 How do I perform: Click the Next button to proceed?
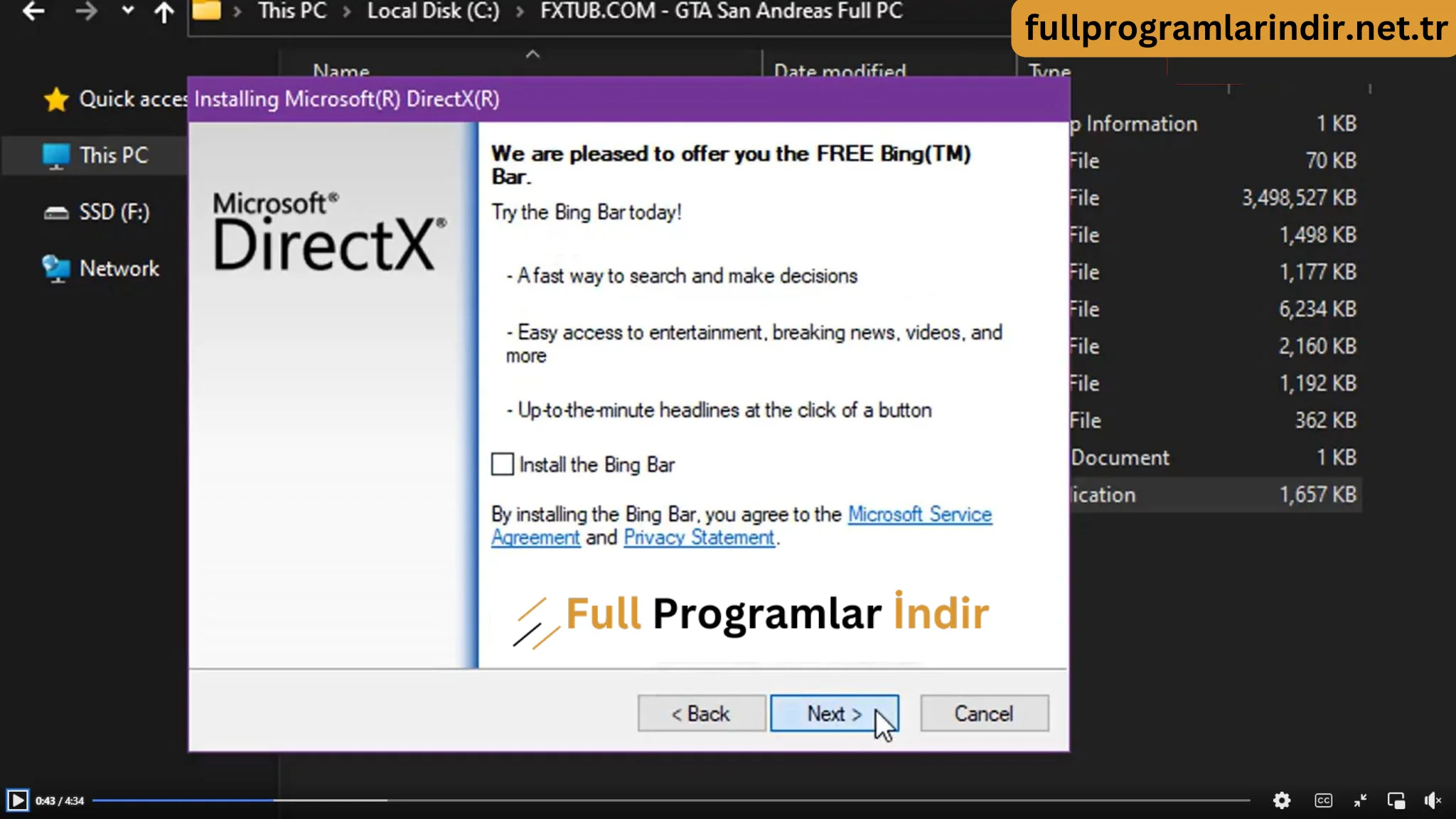coord(834,714)
